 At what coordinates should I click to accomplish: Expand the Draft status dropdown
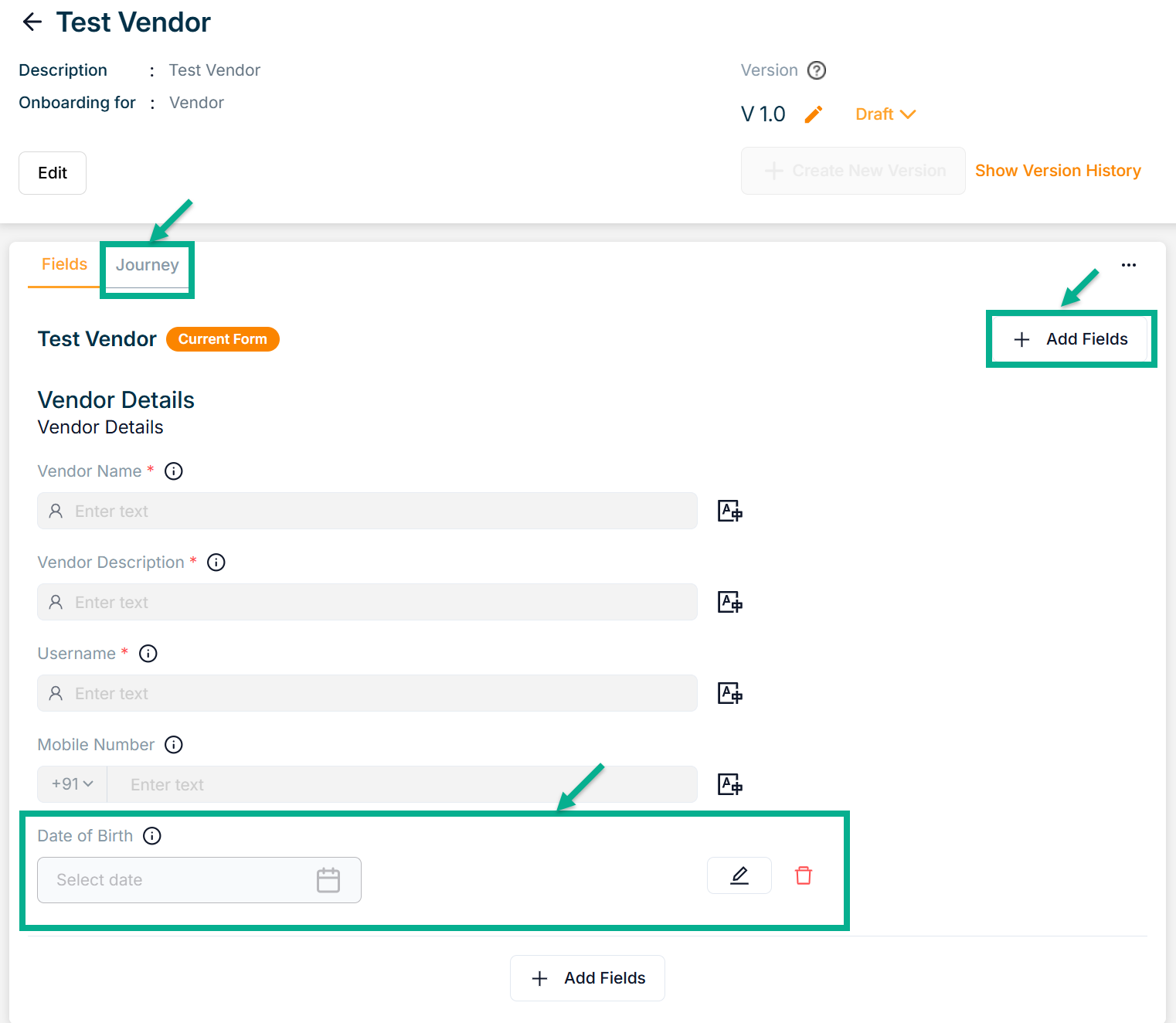885,114
